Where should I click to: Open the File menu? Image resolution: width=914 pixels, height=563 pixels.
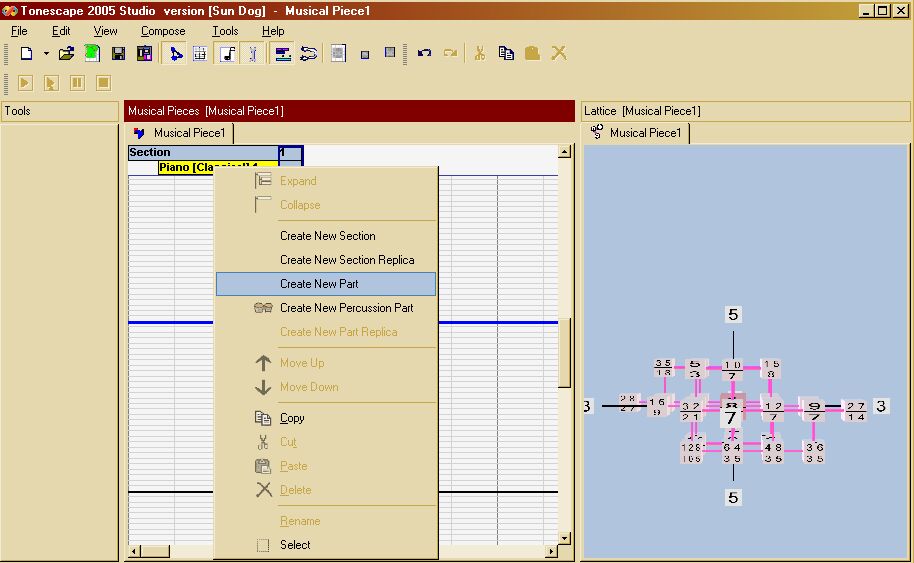pos(19,31)
